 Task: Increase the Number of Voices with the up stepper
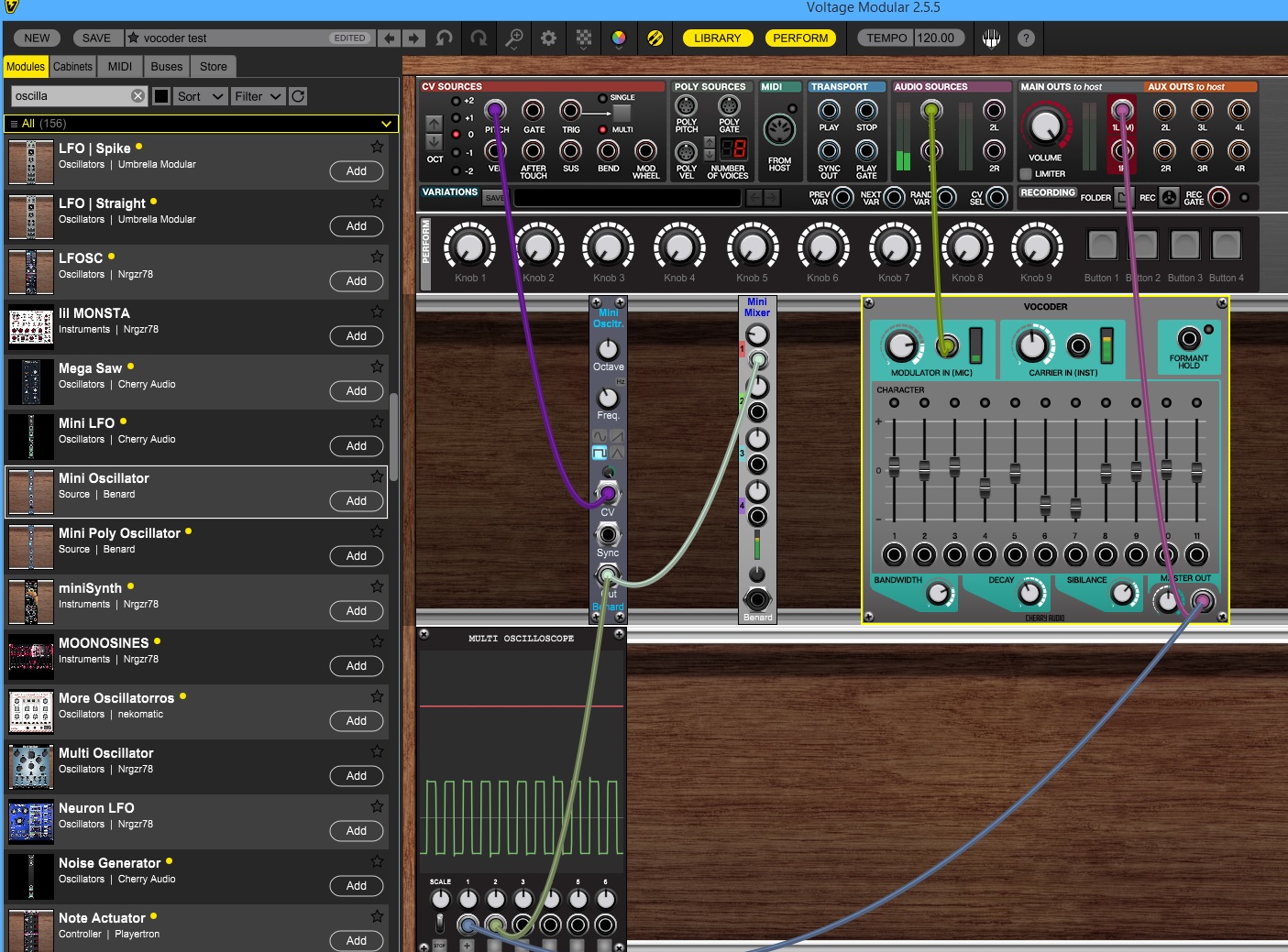[x=709, y=144]
